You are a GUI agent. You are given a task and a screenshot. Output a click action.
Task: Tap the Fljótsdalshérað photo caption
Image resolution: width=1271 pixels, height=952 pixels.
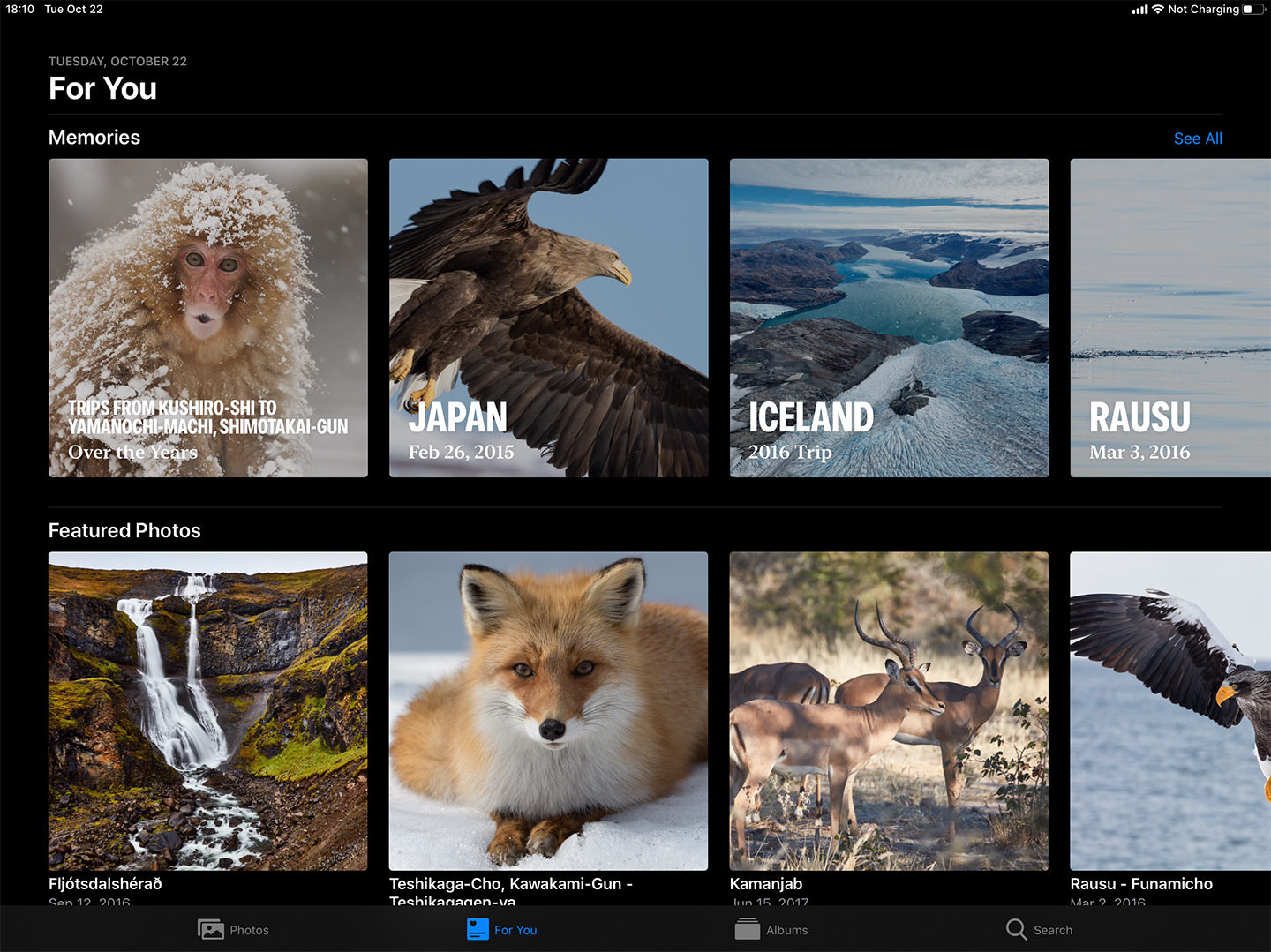[105, 883]
